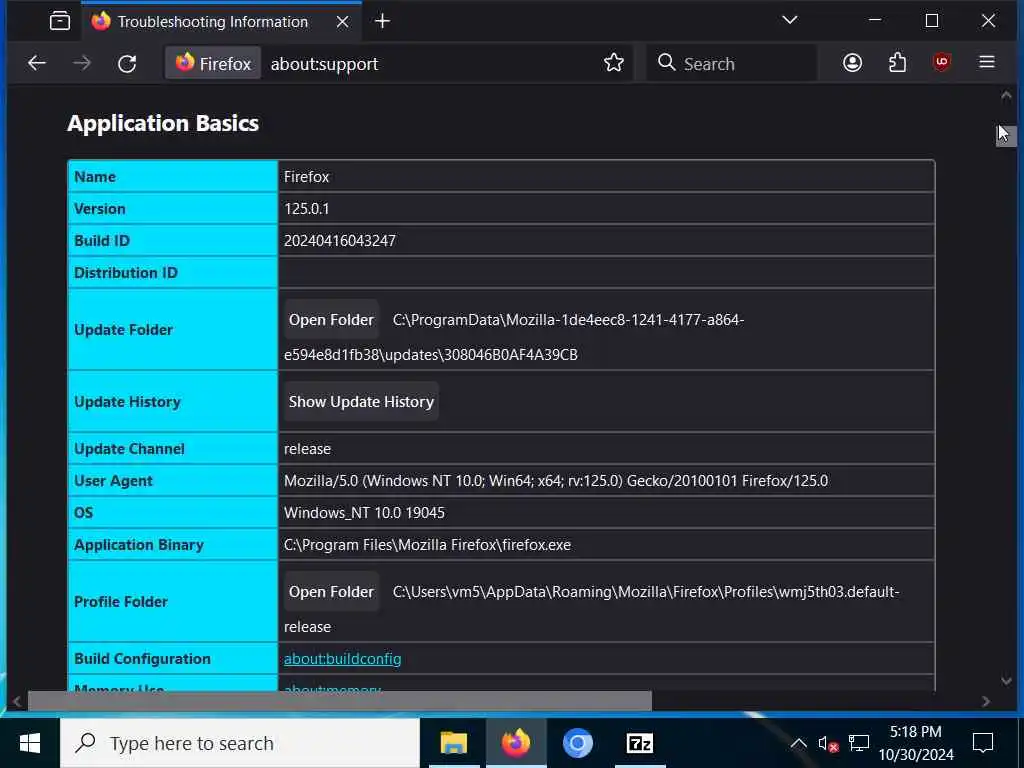Click Open Folder for Profile Folder

(x=331, y=592)
